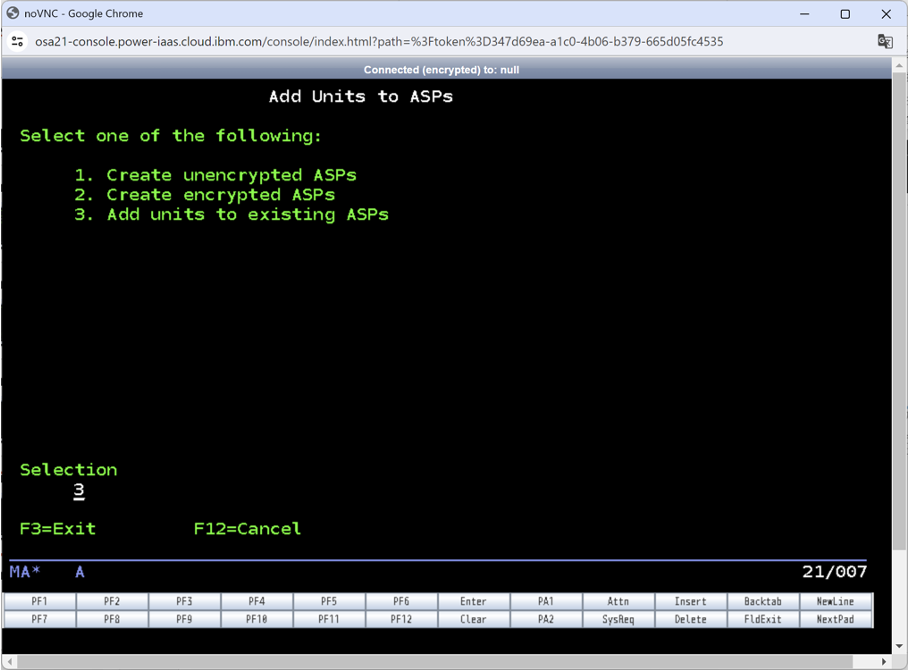Click the F3=Exit text
Screen dimensions: 908x670
point(58,529)
